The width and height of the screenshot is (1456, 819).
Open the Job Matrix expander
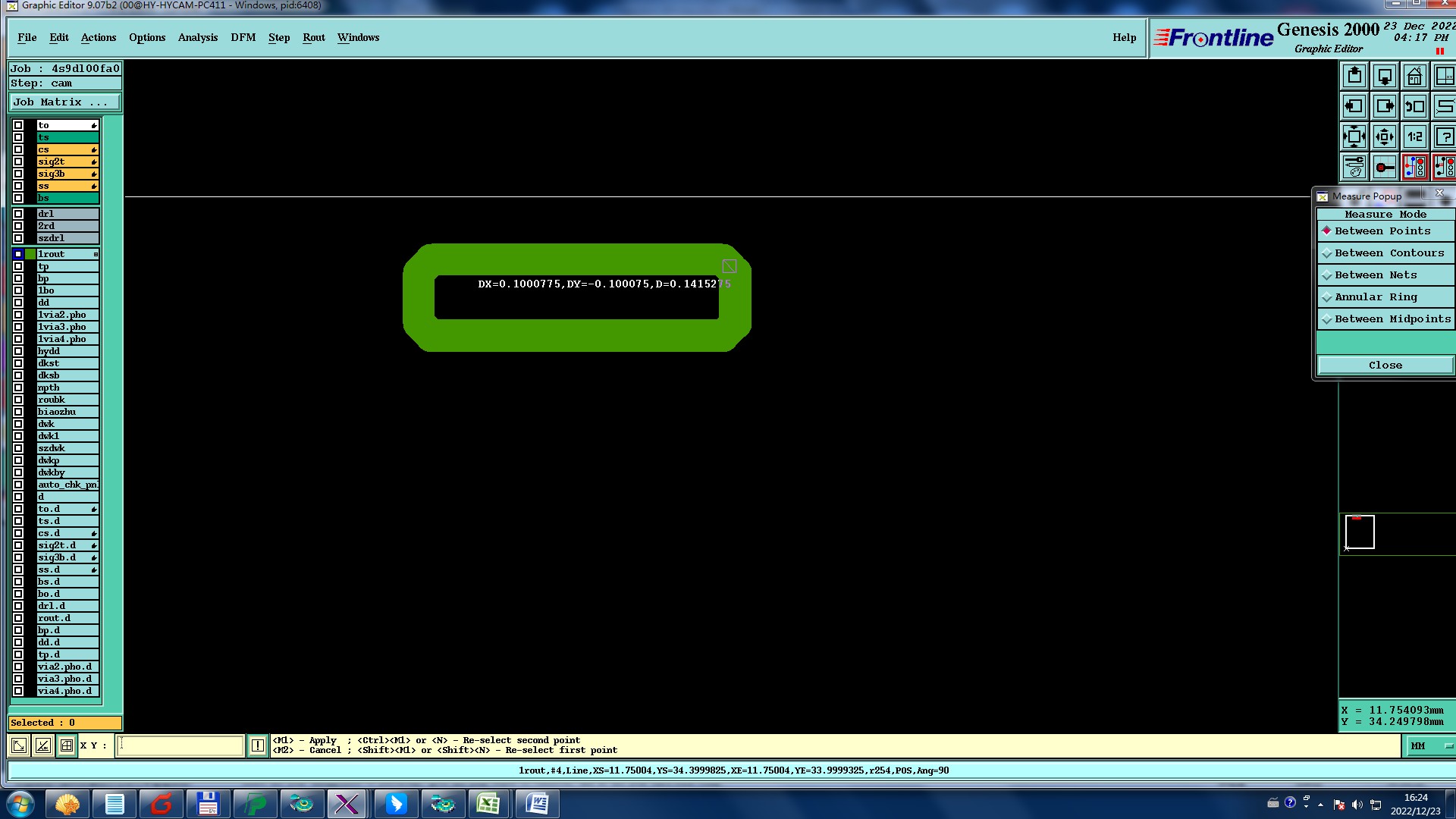point(64,102)
